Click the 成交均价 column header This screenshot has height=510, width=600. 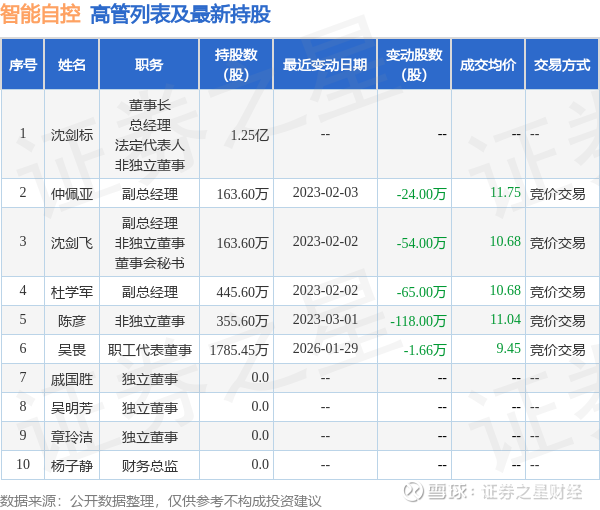click(488, 65)
